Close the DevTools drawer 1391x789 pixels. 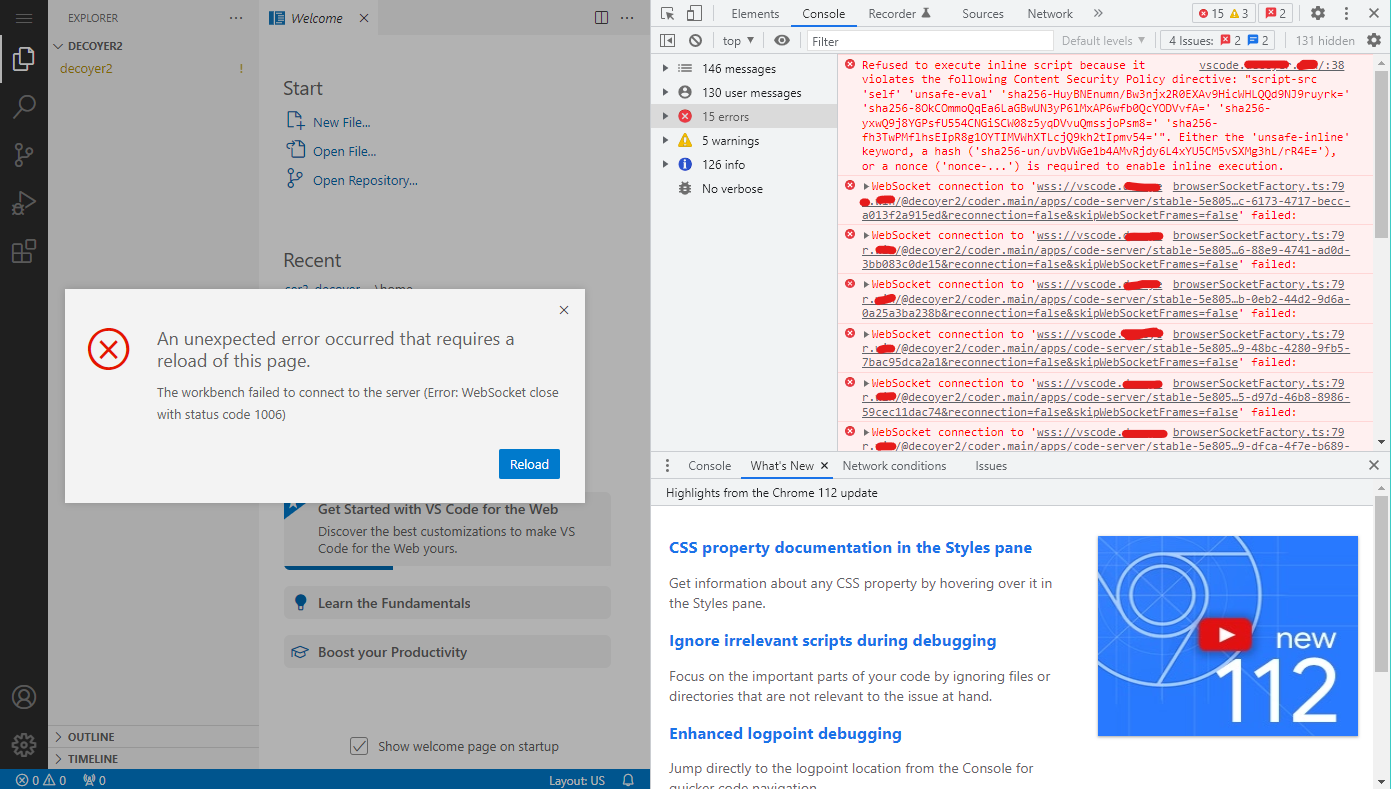coord(1374,466)
